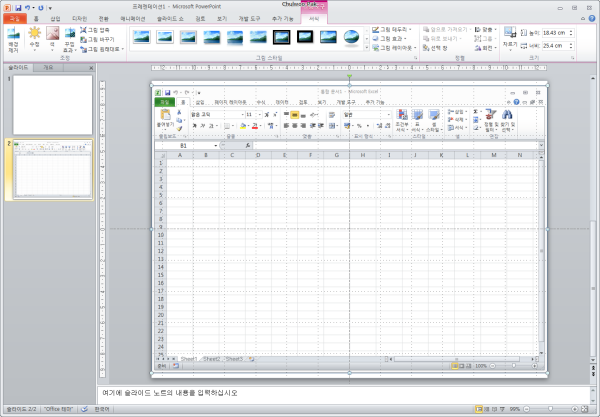This screenshot has height=417, width=600.
Task: Switch to Reading view in status bar
Action: point(494,409)
